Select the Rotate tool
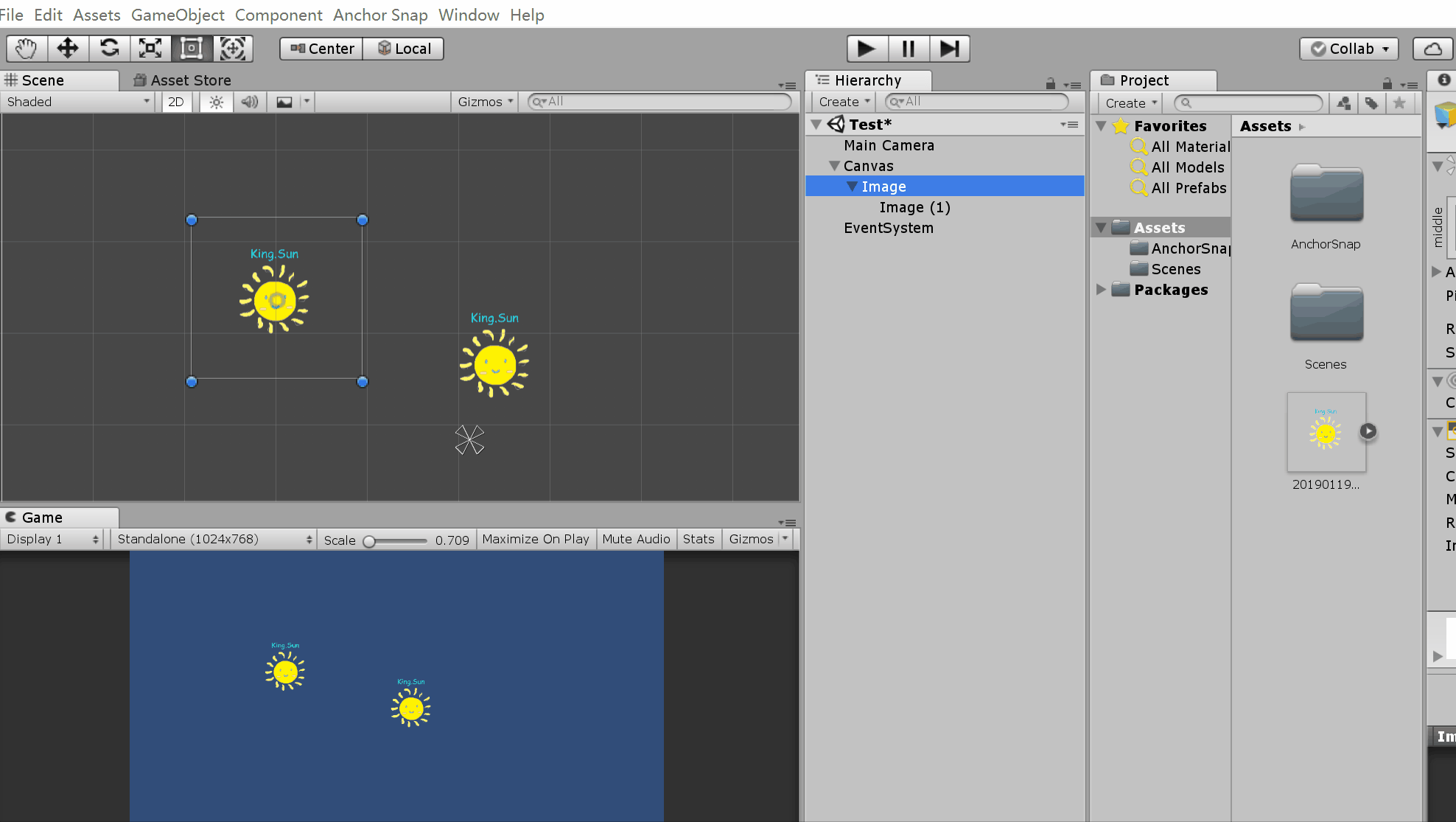This screenshot has height=822, width=1456. point(109,49)
